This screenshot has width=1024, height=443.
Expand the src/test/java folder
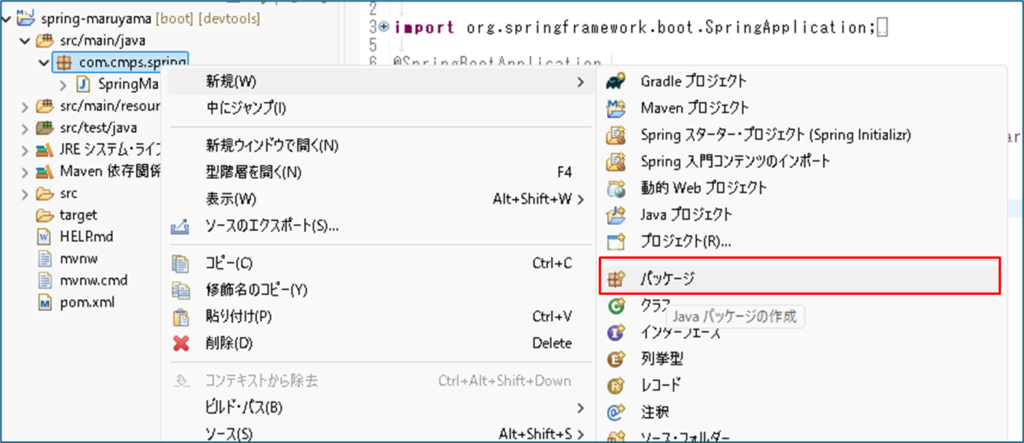tap(27, 128)
